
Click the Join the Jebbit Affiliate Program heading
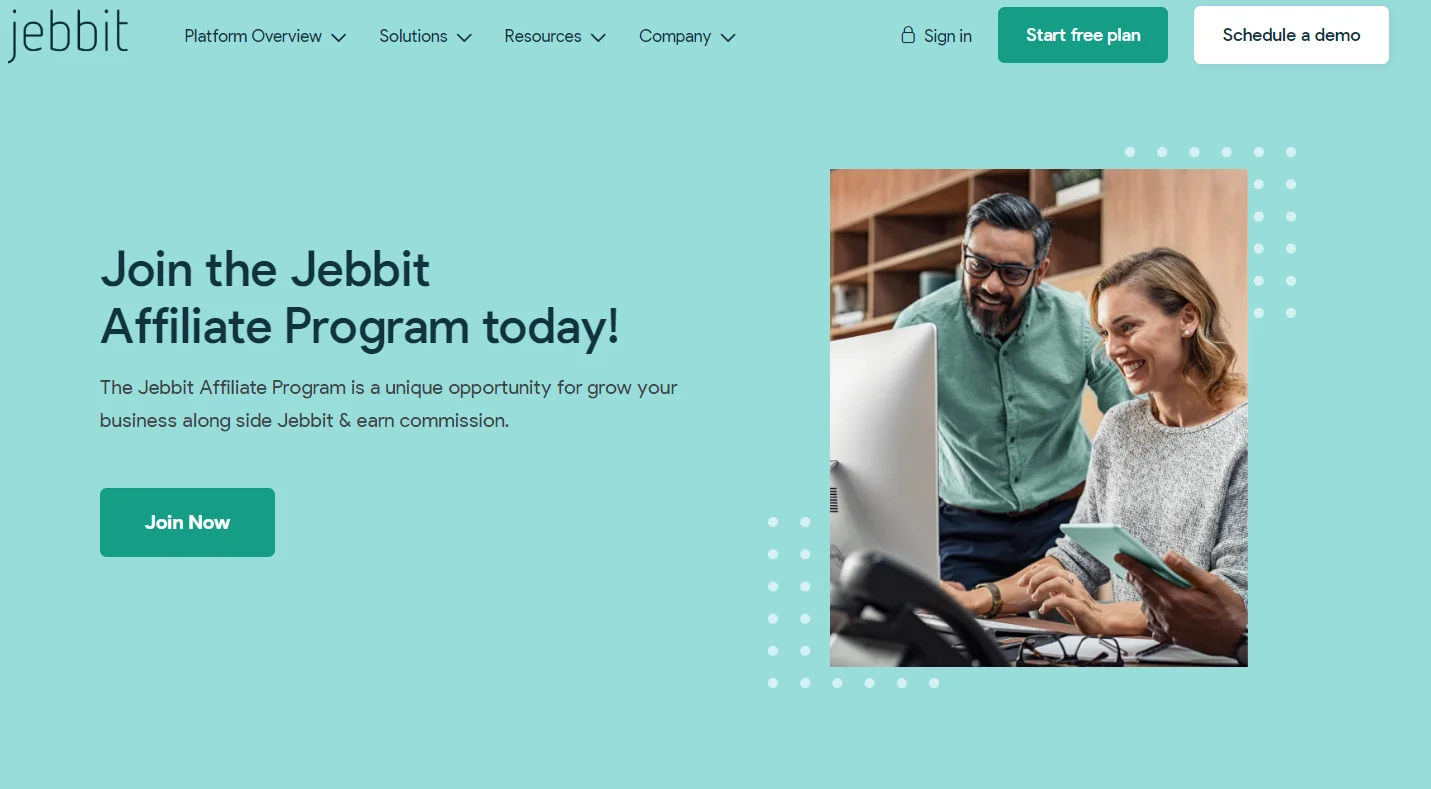(x=360, y=298)
